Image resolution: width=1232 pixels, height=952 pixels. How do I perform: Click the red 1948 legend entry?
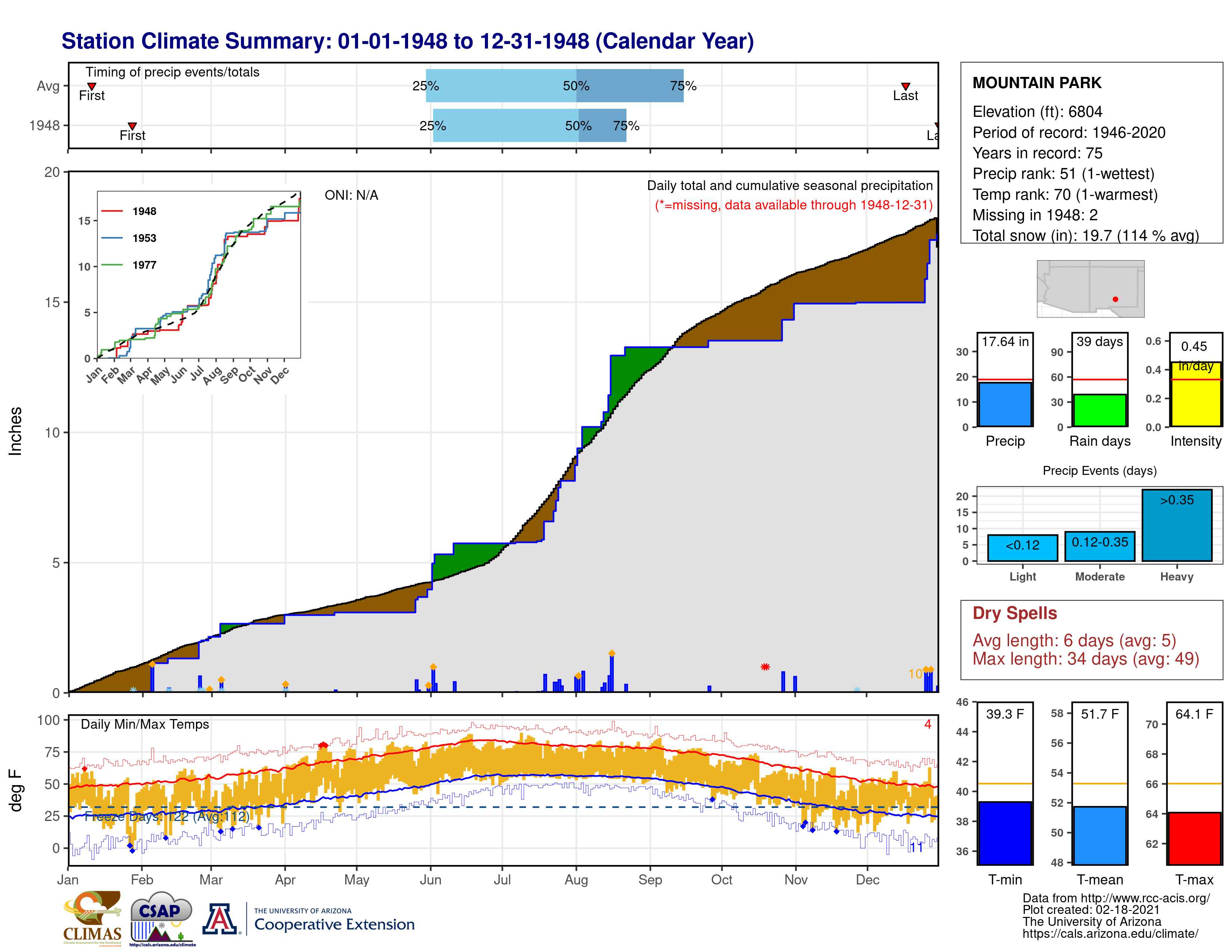point(129,211)
